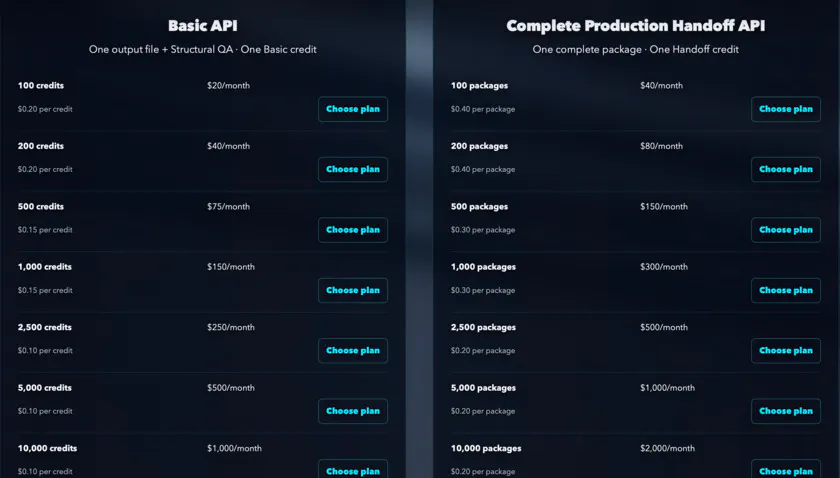Choose plan for 500 packages Handoff API
Viewport: 840px width, 478px height.
[x=785, y=230]
